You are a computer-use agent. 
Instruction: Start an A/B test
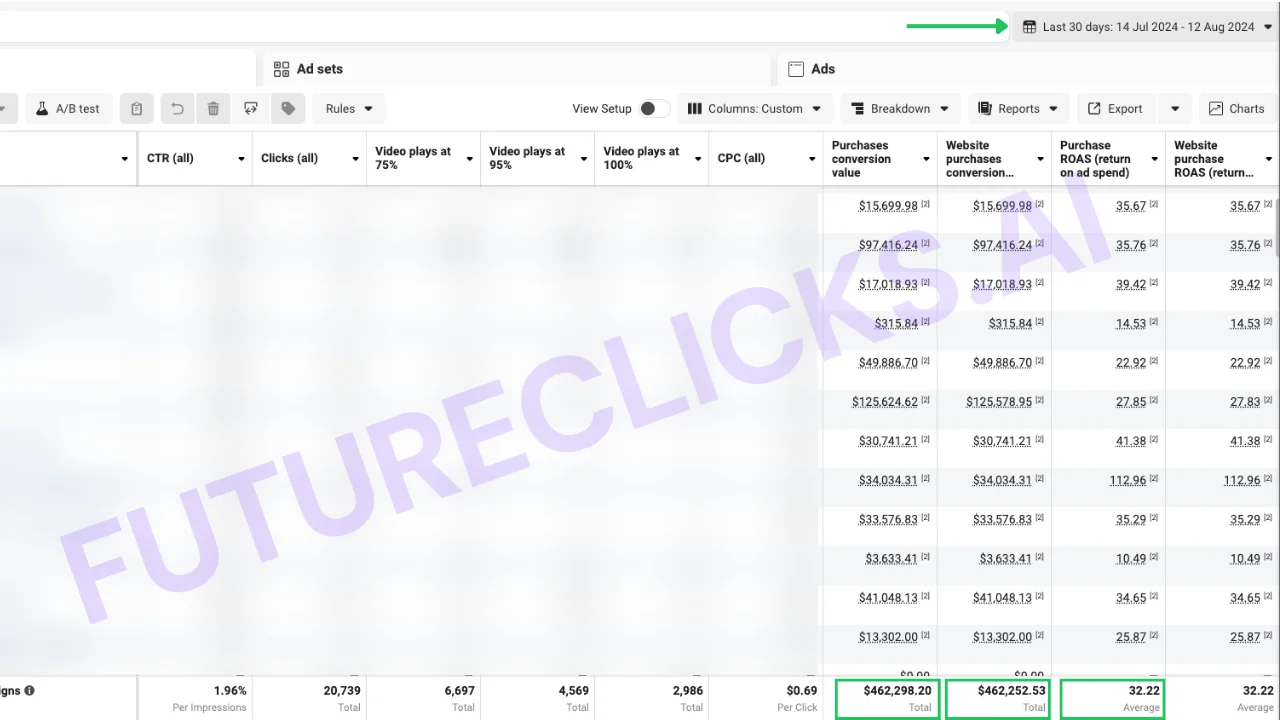pos(68,108)
